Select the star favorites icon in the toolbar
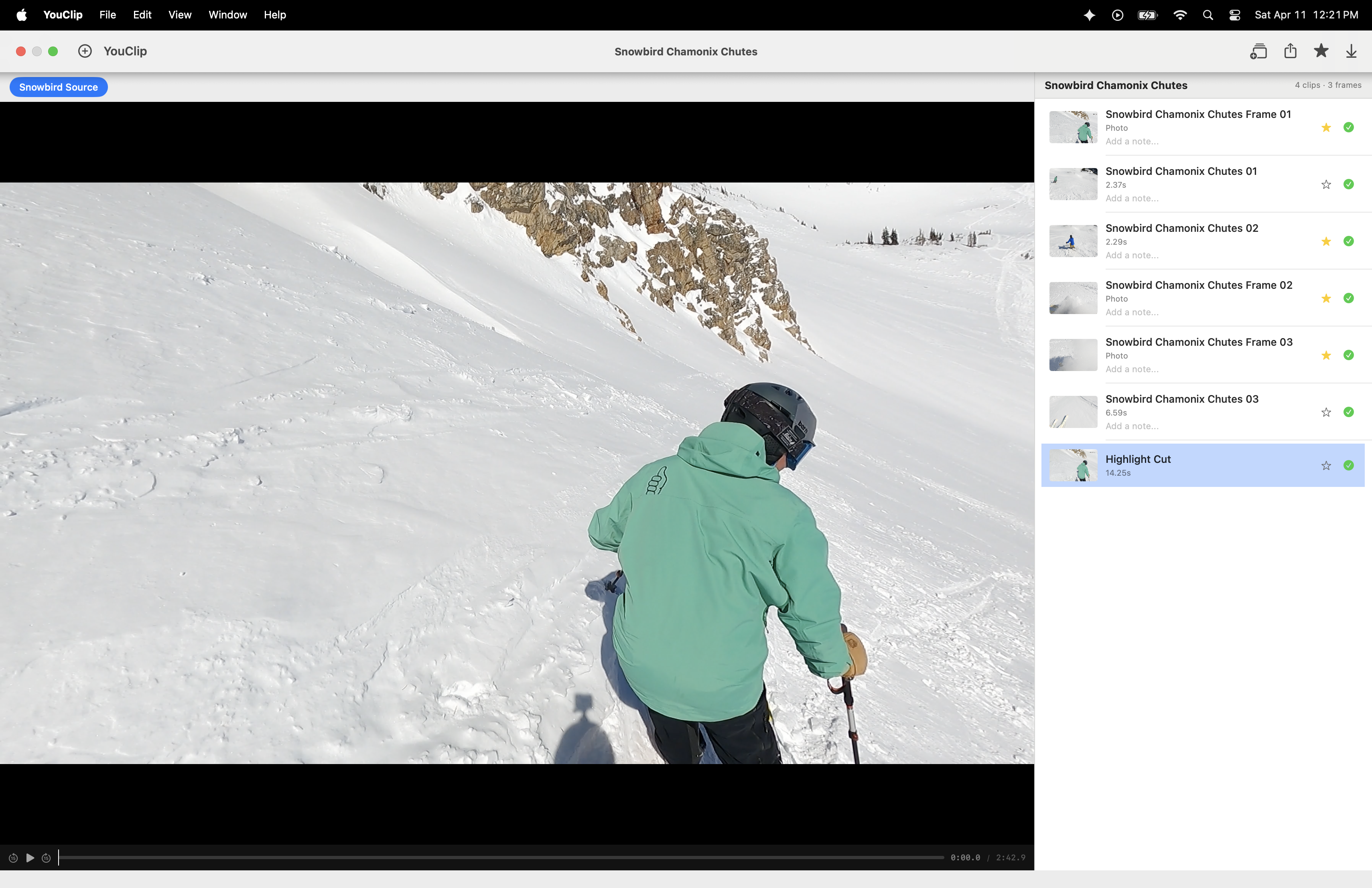Viewport: 1372px width, 888px height. pyautogui.click(x=1321, y=51)
